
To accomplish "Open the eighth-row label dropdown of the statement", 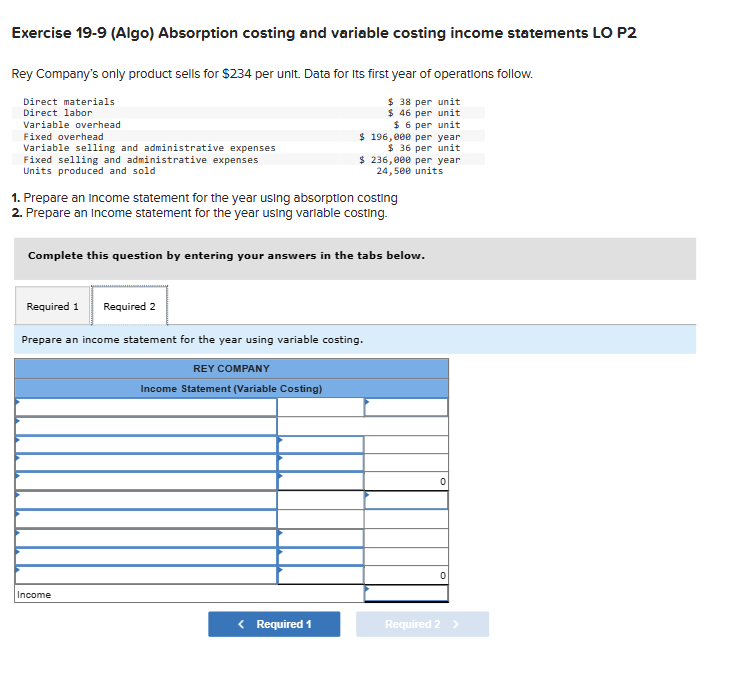I will 146,538.
